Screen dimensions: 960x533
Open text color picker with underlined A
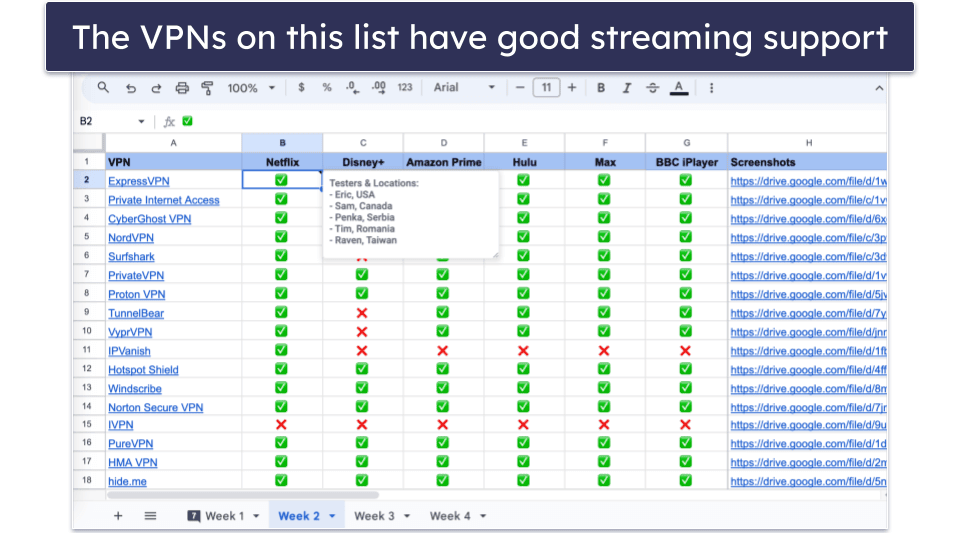(x=678, y=88)
